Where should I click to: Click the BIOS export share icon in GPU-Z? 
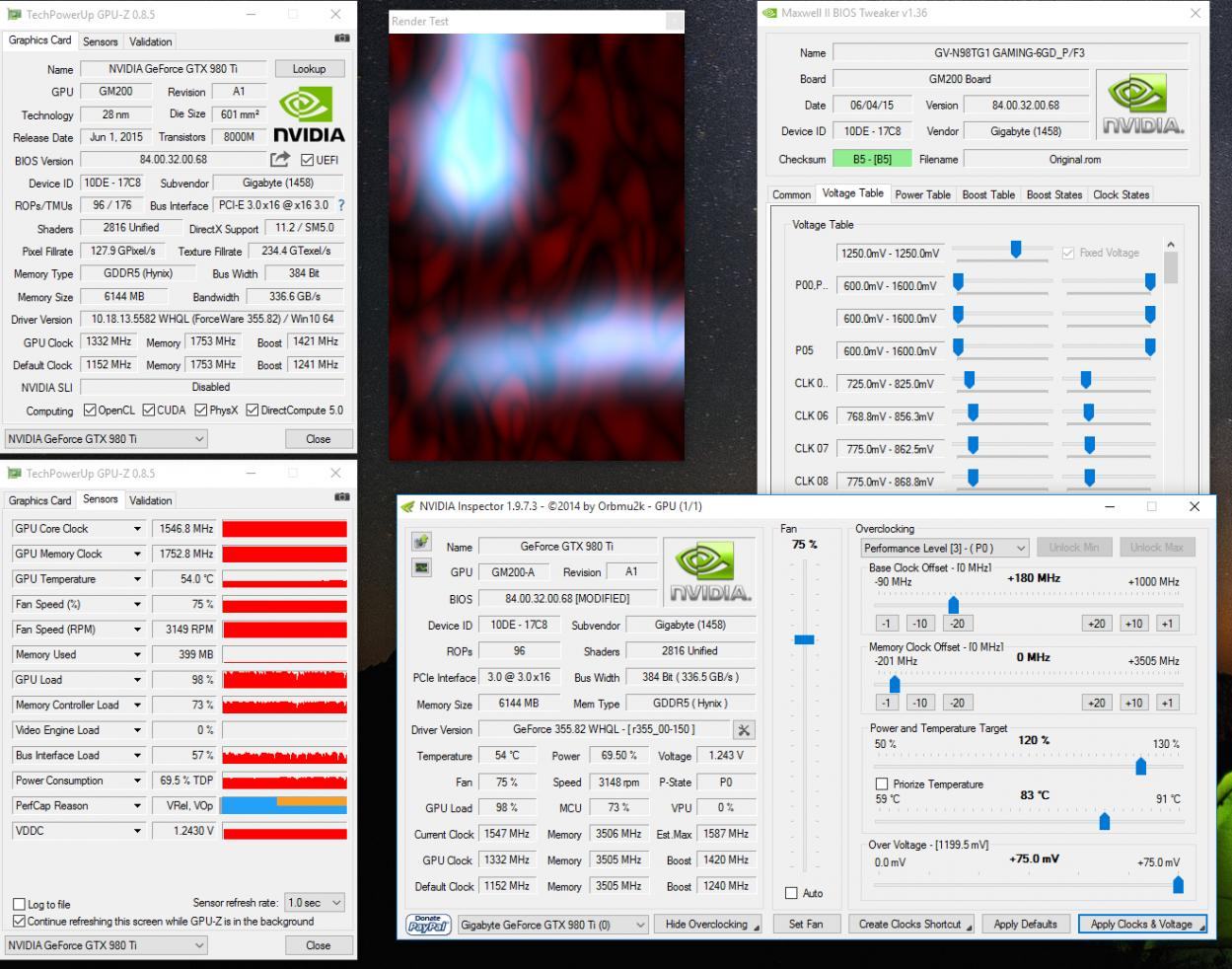pos(280,159)
